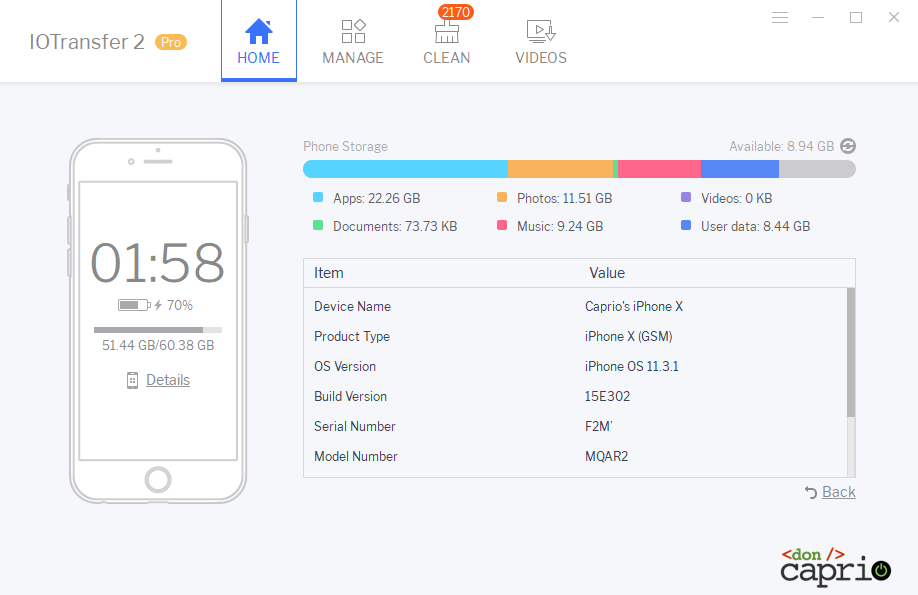
Task: Click the Videos legend purple square
Action: 686,197
